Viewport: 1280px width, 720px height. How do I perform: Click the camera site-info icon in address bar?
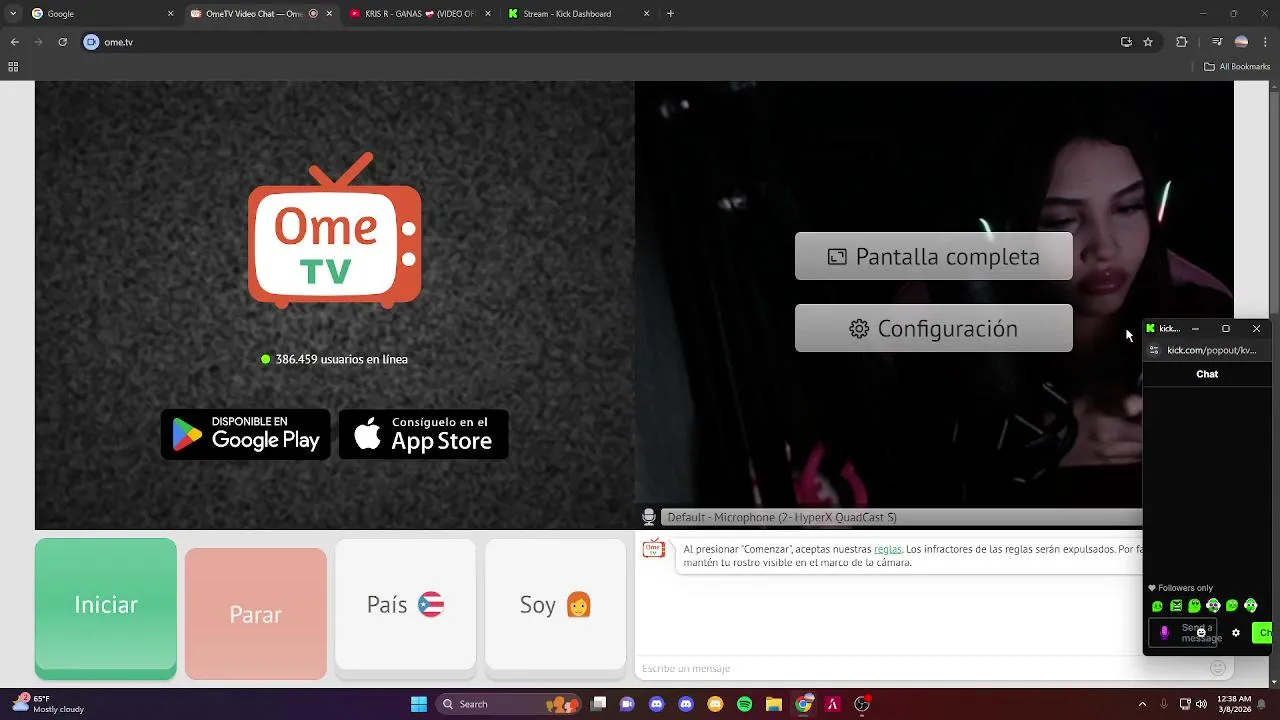click(x=91, y=42)
